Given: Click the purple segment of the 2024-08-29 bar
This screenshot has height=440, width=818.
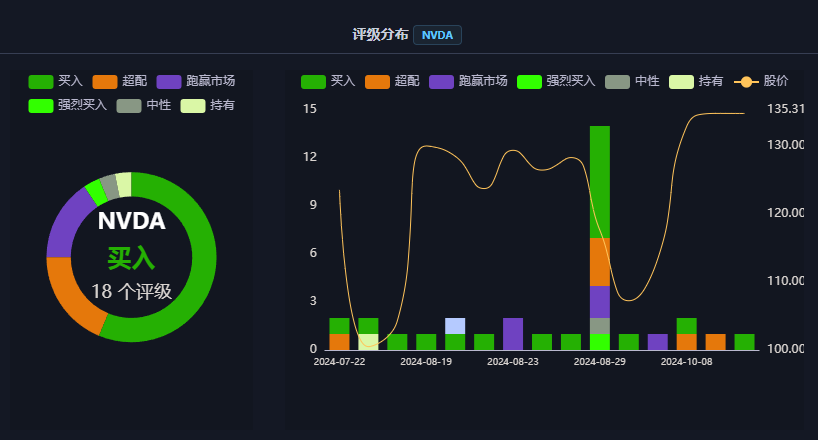Looking at the screenshot, I should tap(600, 302).
